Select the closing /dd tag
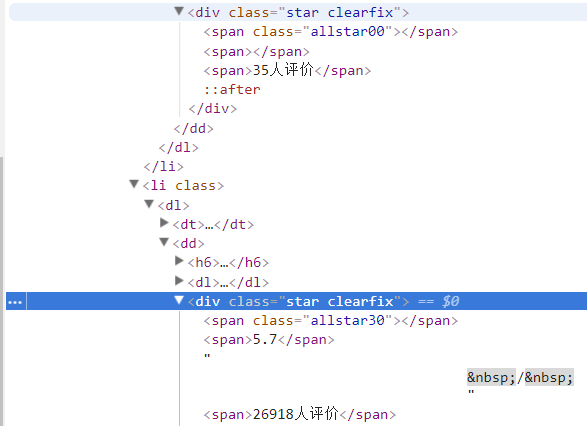 point(194,129)
